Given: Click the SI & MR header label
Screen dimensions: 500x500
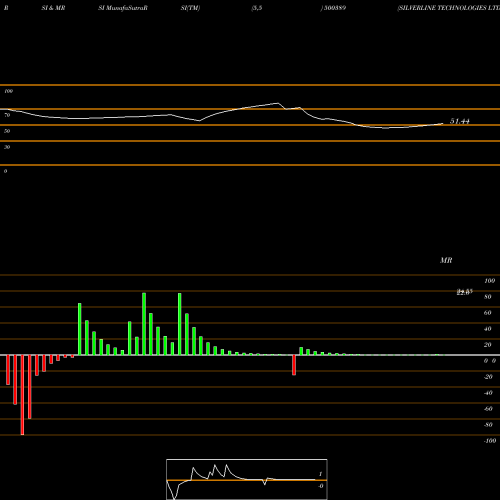Looking at the screenshot, I should 53,8.
